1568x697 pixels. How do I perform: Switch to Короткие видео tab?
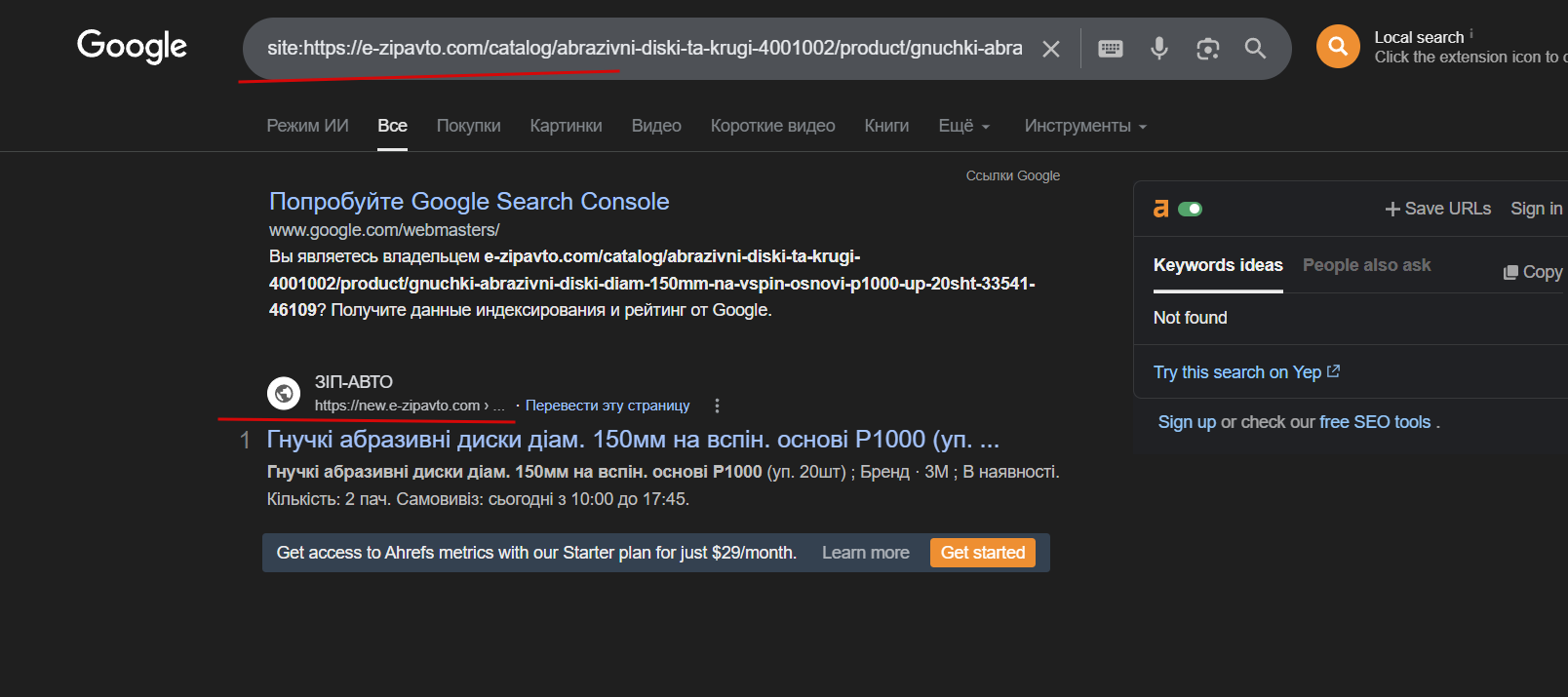[x=772, y=126]
